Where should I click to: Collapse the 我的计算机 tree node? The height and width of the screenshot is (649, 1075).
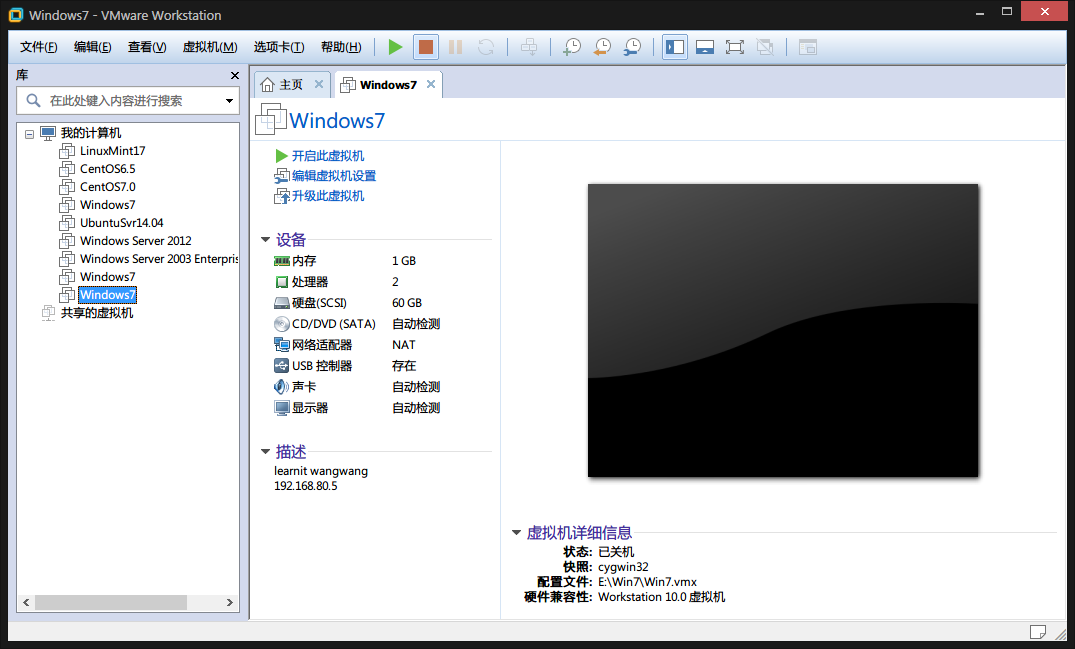click(29, 134)
